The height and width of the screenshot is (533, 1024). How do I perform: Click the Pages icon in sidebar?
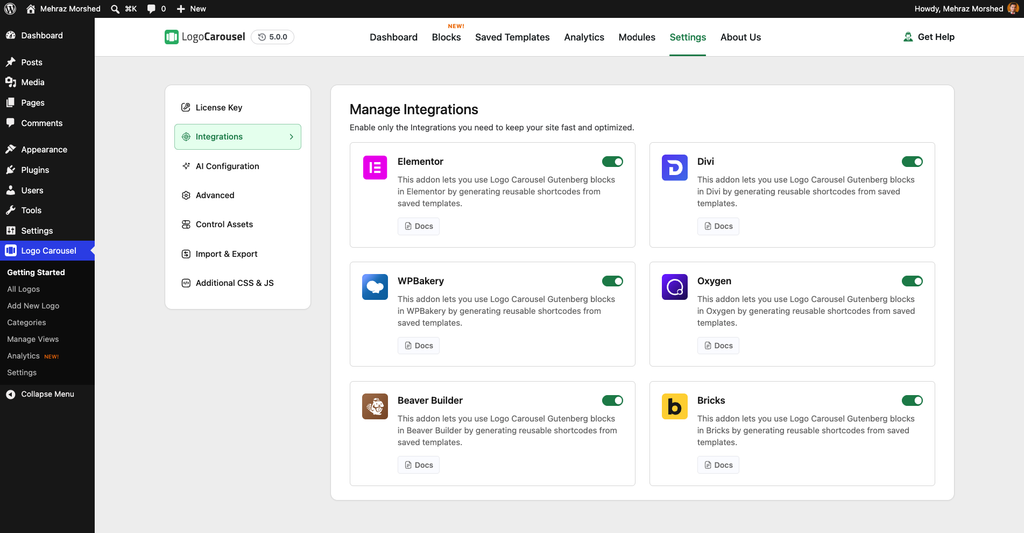tap(10, 103)
